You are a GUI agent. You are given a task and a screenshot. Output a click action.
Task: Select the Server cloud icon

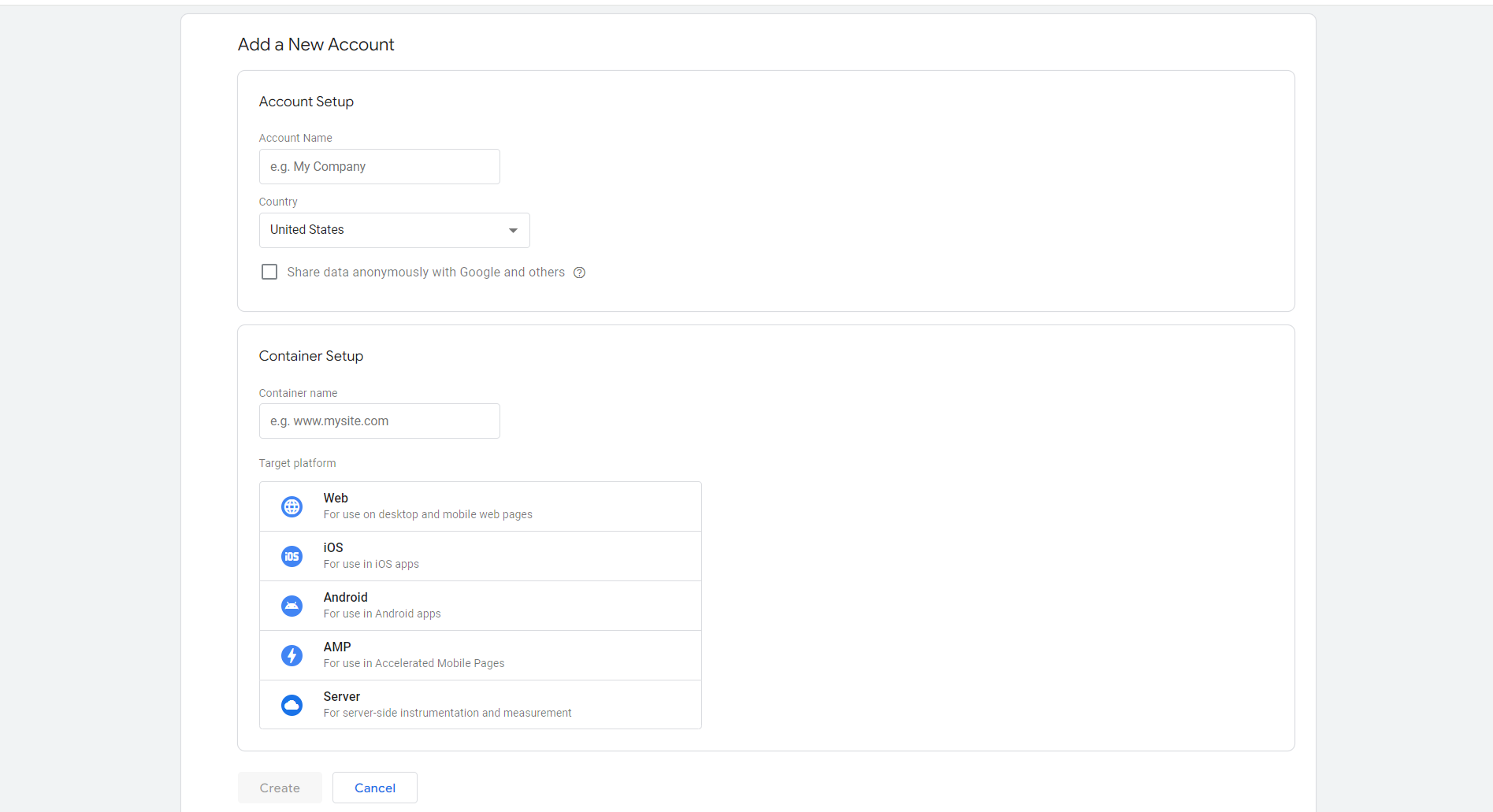(x=292, y=705)
